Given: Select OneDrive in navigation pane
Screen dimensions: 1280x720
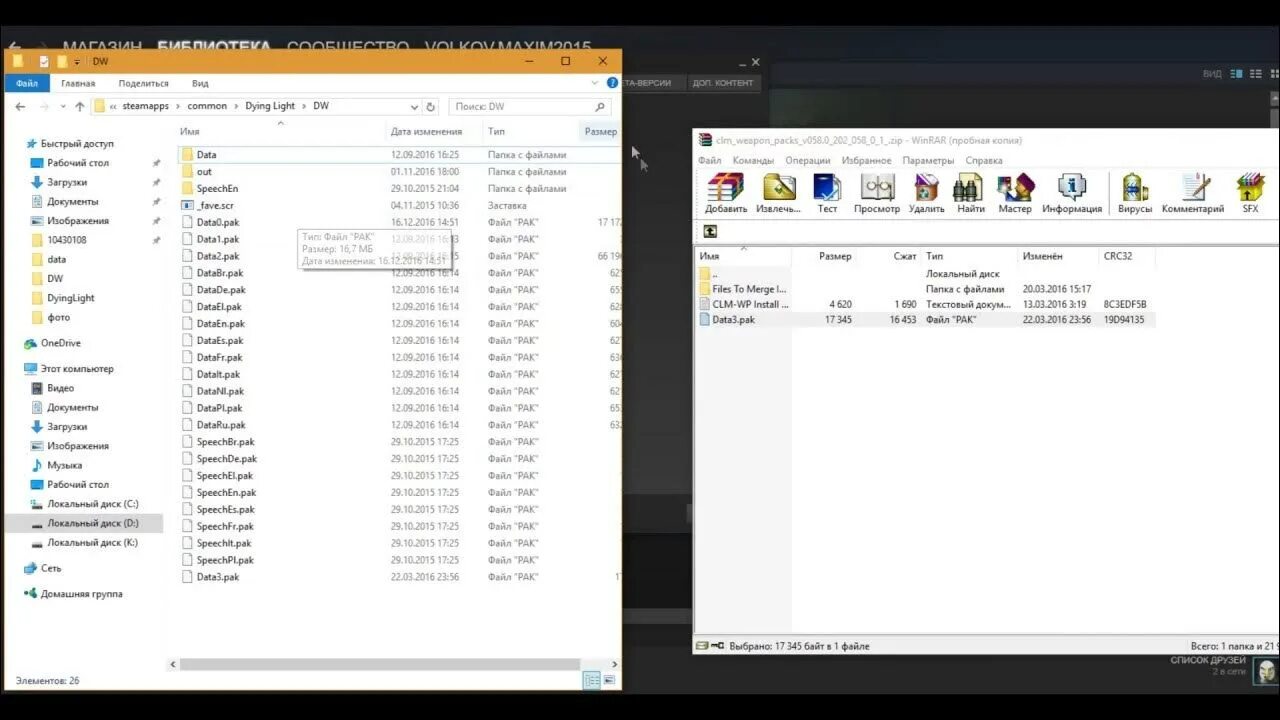Looking at the screenshot, I should [60, 343].
